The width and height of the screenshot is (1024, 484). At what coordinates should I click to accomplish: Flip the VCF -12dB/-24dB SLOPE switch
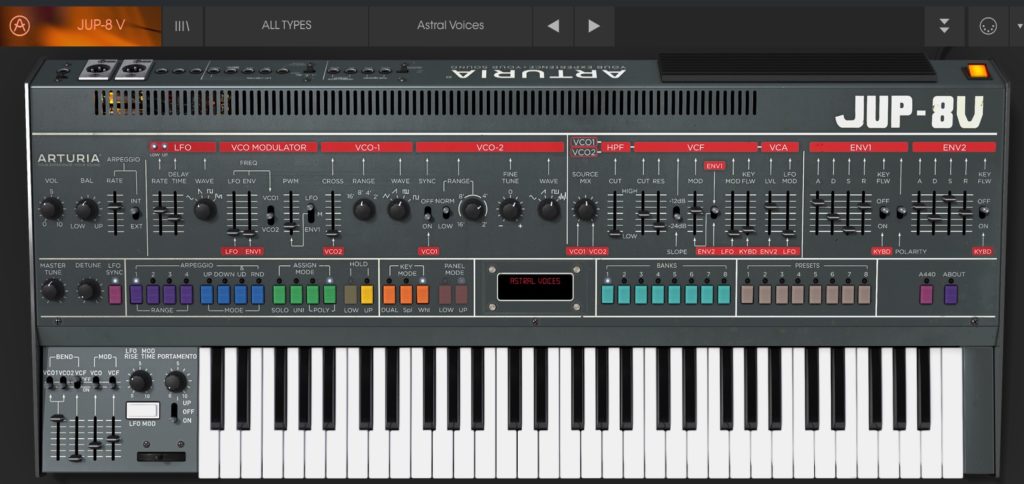click(x=676, y=213)
